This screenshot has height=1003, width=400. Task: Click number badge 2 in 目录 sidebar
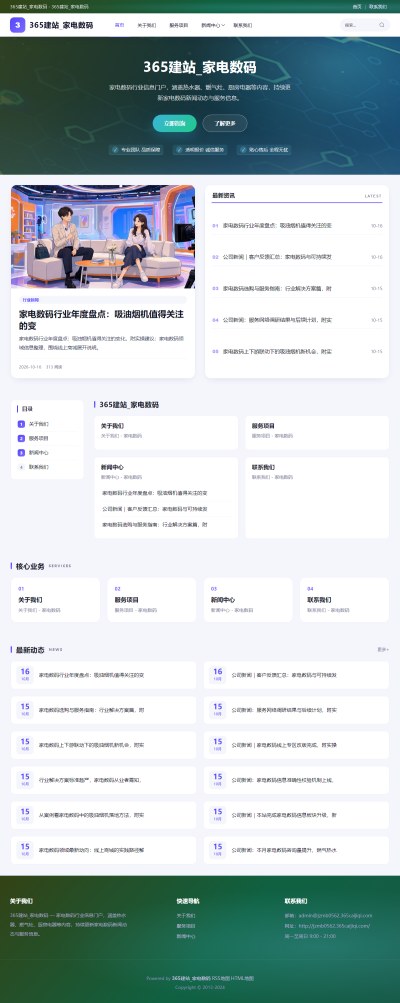click(21, 439)
